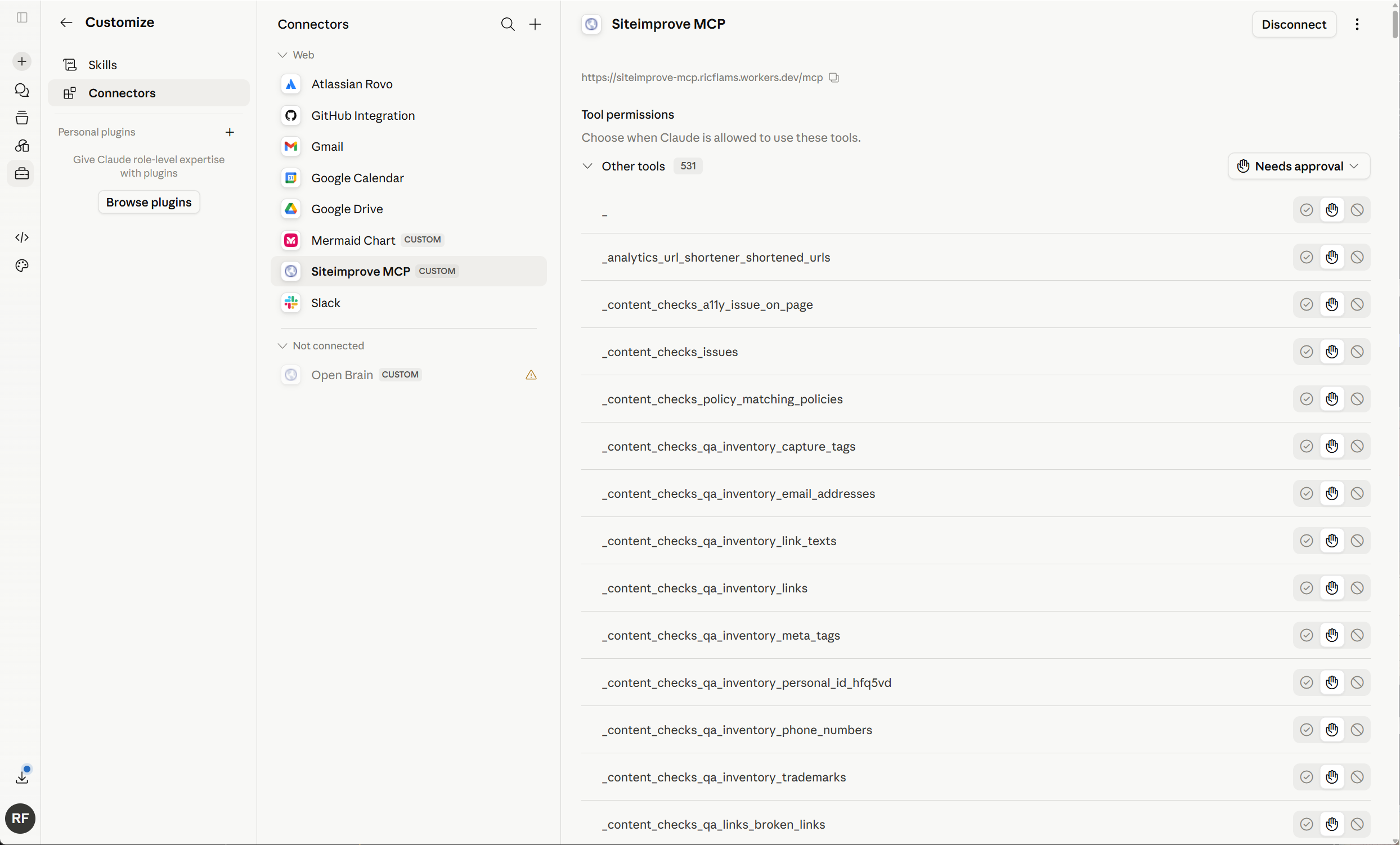
Task: Set _content_checks_issues to always allow
Action: [1306, 352]
